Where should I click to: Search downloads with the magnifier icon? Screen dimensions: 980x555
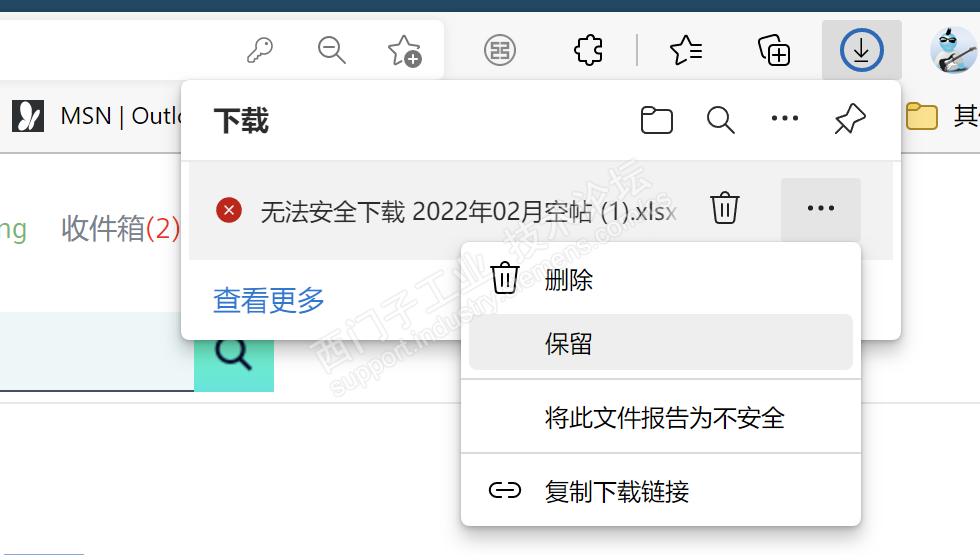click(721, 119)
